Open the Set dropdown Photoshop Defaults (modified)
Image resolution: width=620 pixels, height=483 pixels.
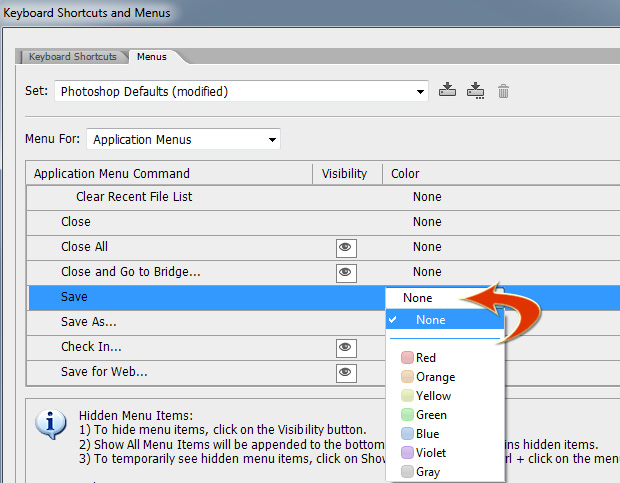(241, 91)
